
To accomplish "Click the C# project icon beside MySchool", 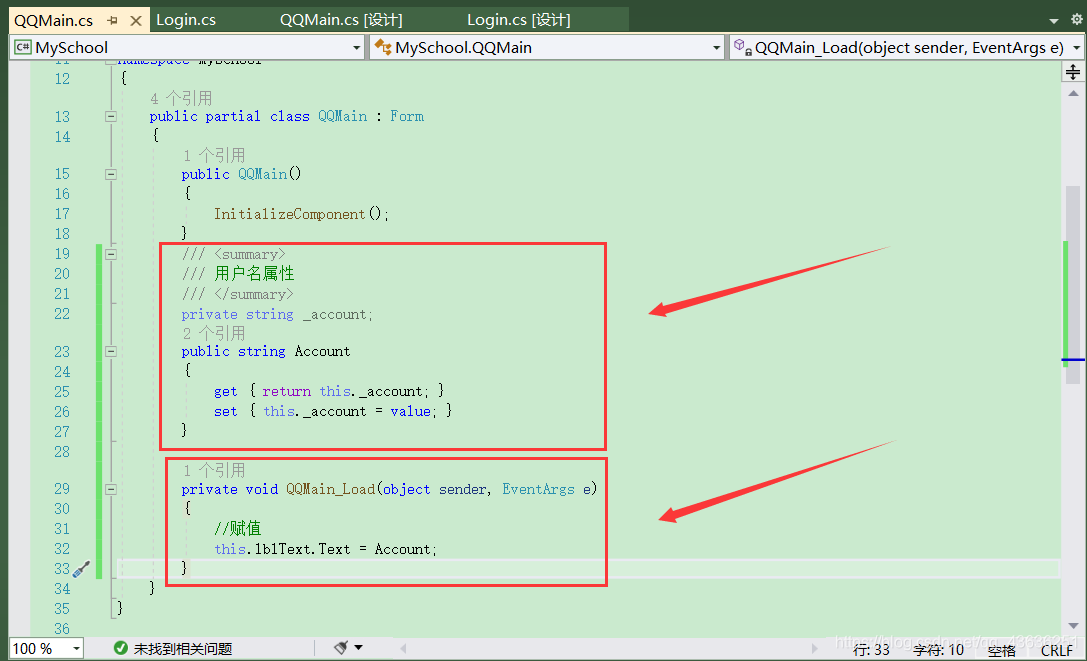I will [x=23, y=47].
